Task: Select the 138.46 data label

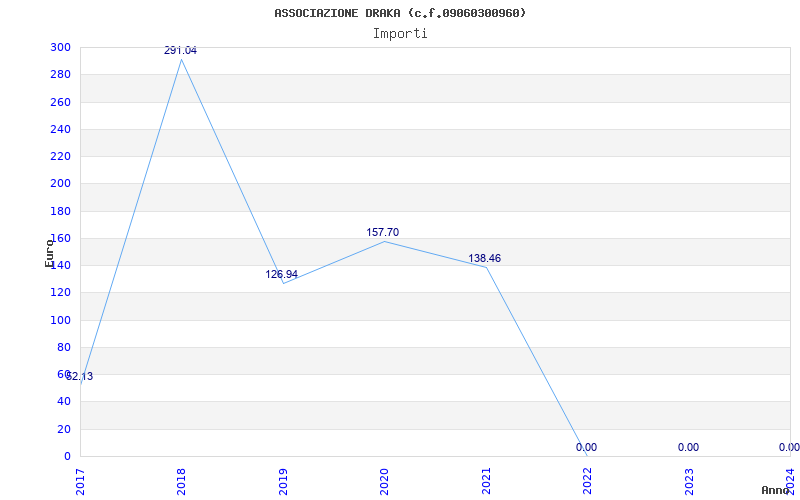Action: coord(485,259)
